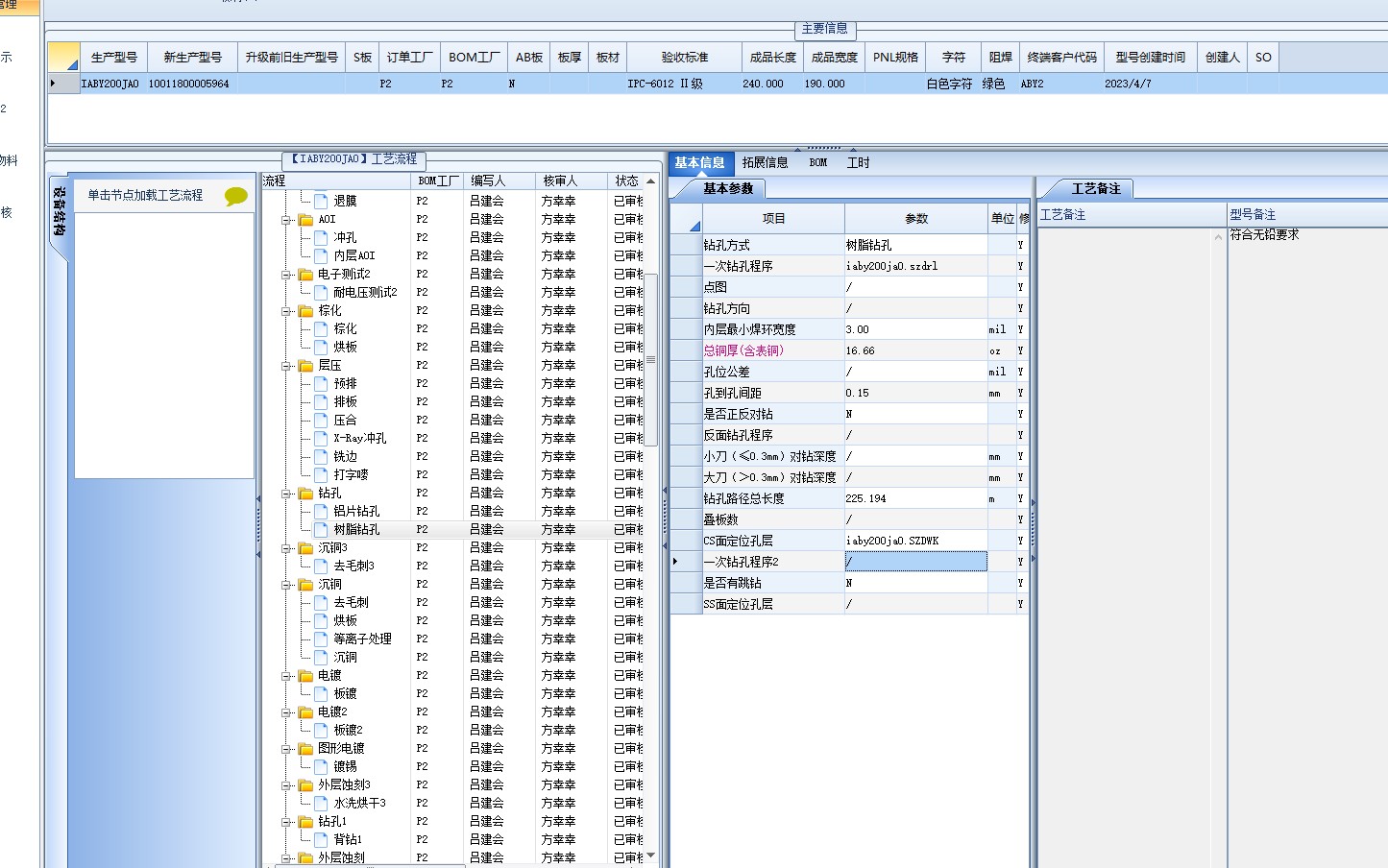Click the 总铜厚(含表铜) item label
Viewport: 1388px width, 868px height.
(743, 350)
